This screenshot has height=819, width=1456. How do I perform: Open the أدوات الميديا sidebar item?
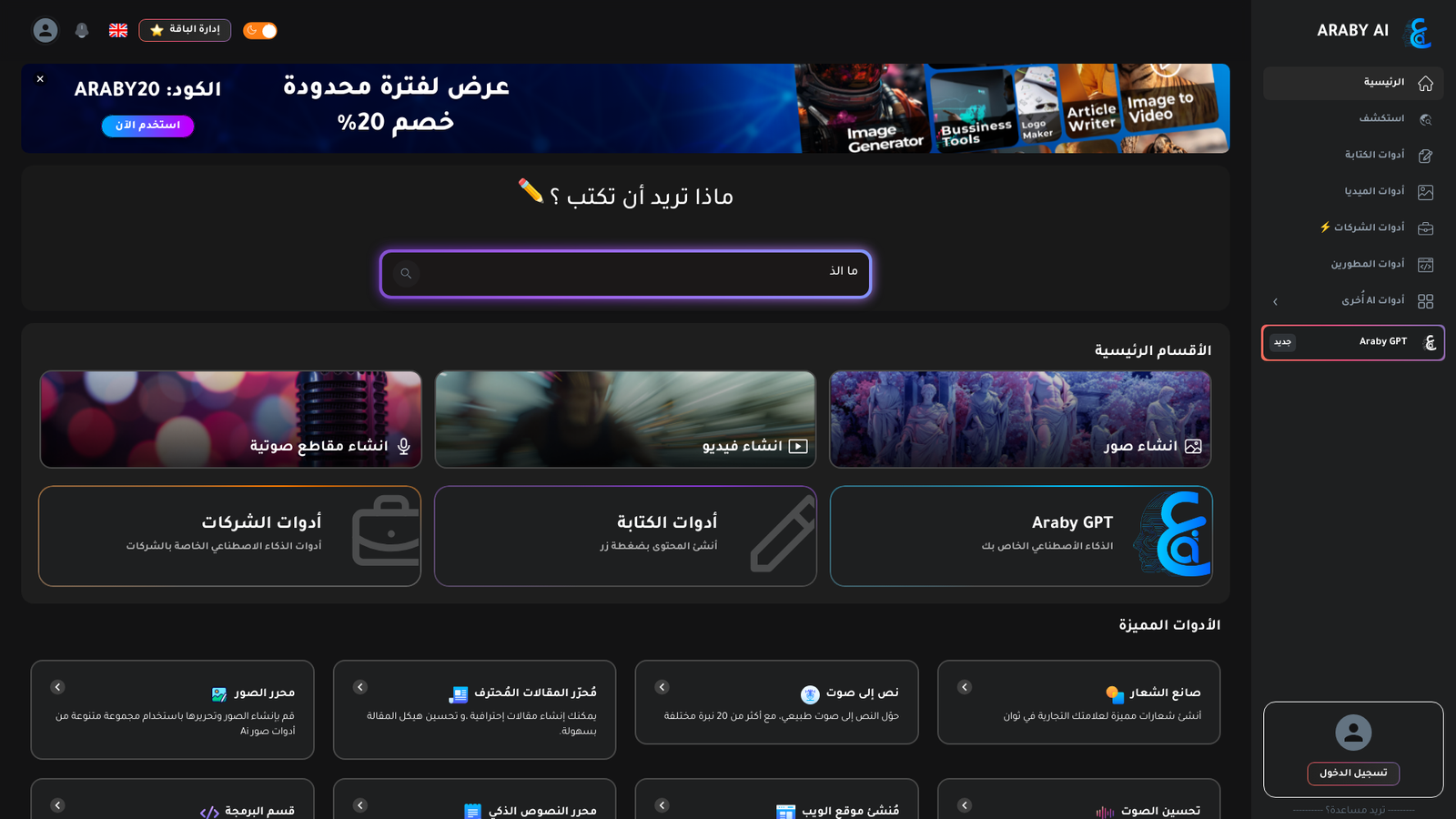coord(1353,192)
